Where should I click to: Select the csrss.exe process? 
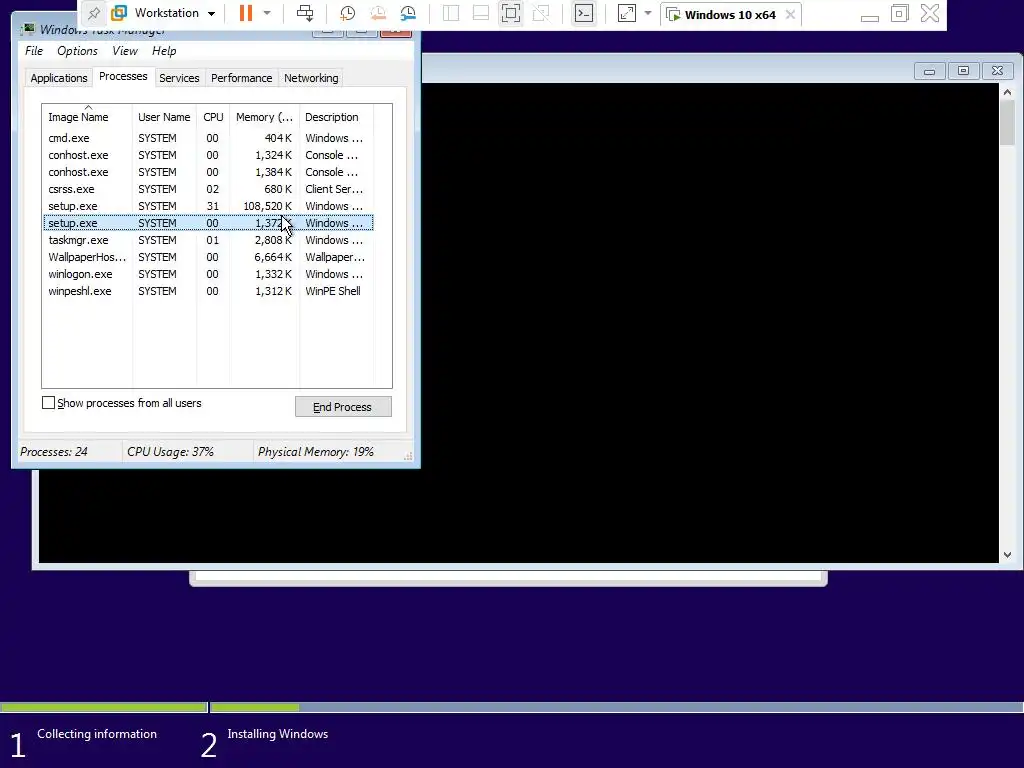[208, 189]
